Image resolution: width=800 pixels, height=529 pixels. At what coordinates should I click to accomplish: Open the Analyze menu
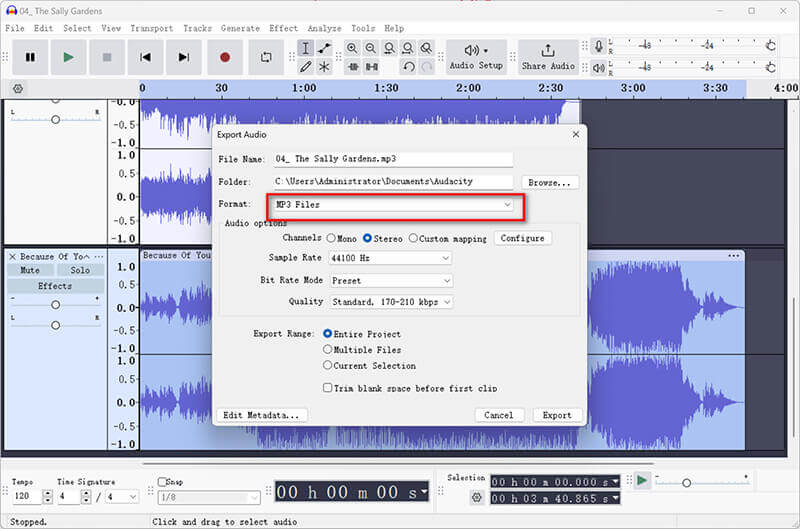click(x=324, y=29)
